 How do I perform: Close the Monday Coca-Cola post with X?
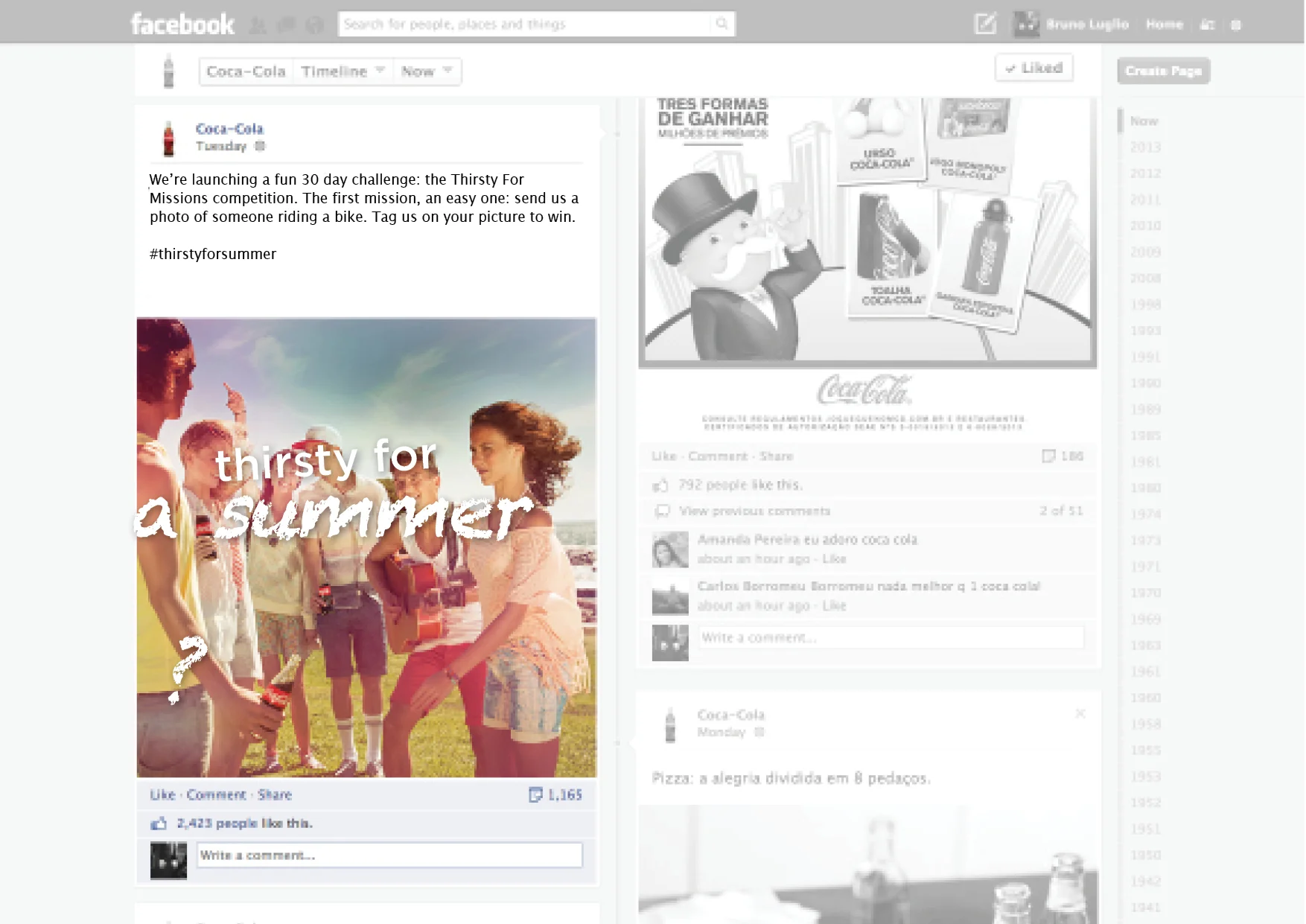click(x=1080, y=713)
